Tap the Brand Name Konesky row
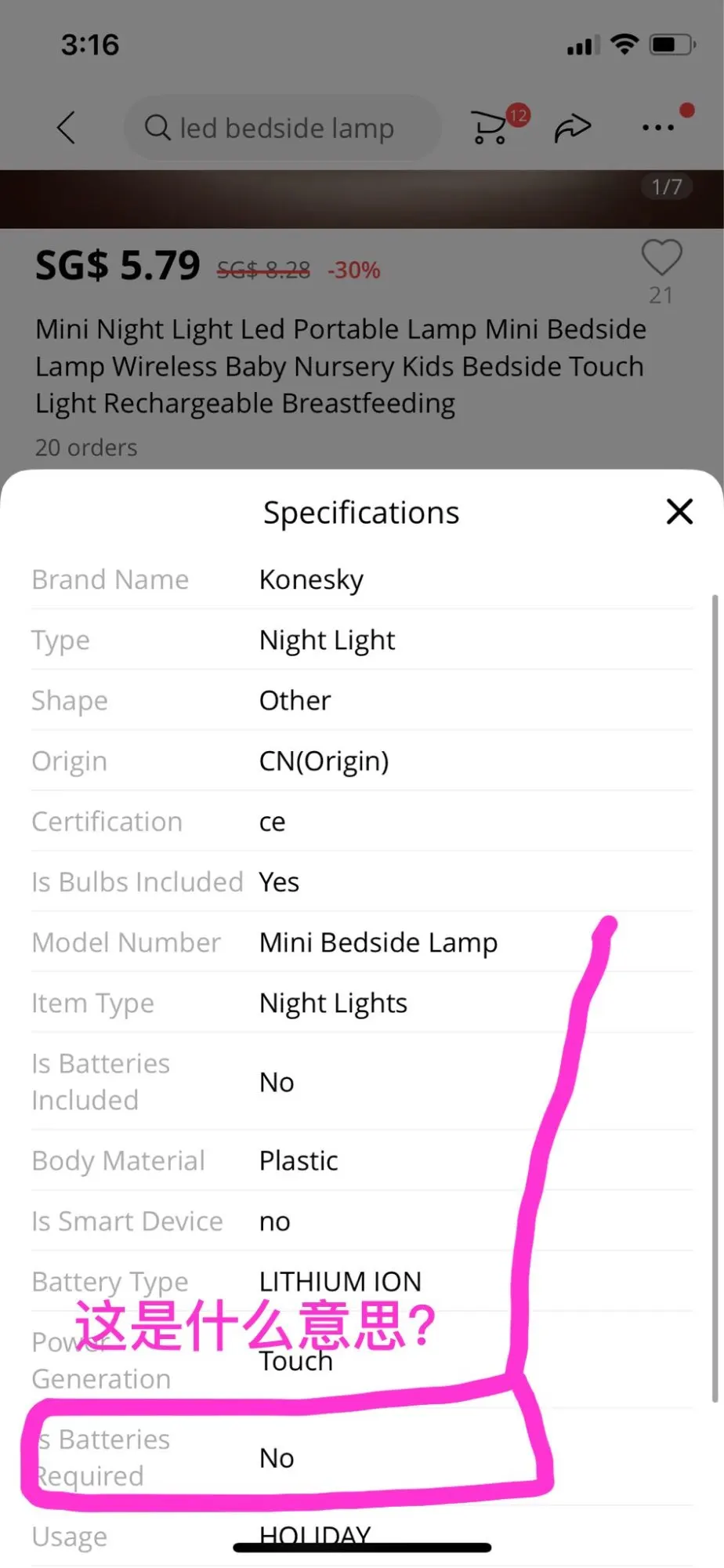Image resolution: width=724 pixels, height=1568 pixels. coord(360,579)
